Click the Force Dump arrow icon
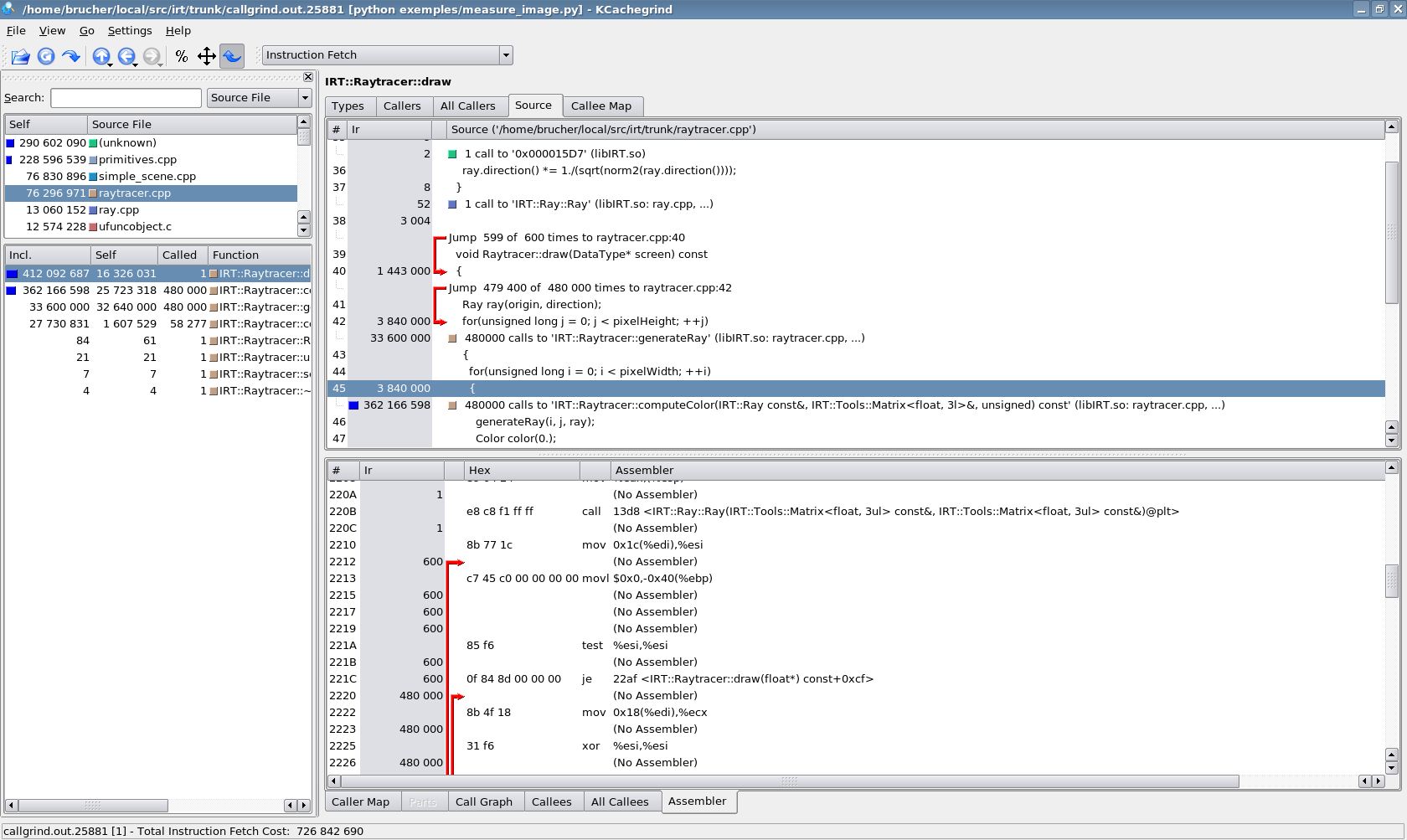 71,56
